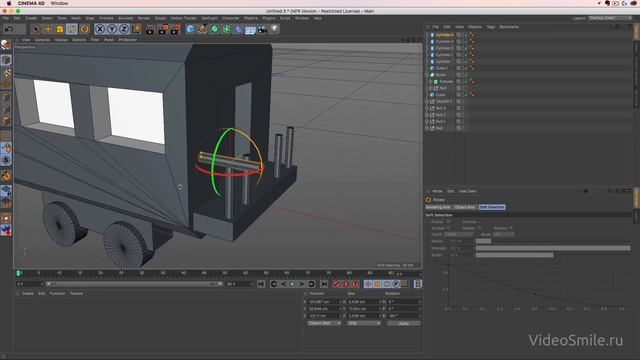Toggle the X axis lock
This screenshot has width=640, height=360.
click(100, 29)
